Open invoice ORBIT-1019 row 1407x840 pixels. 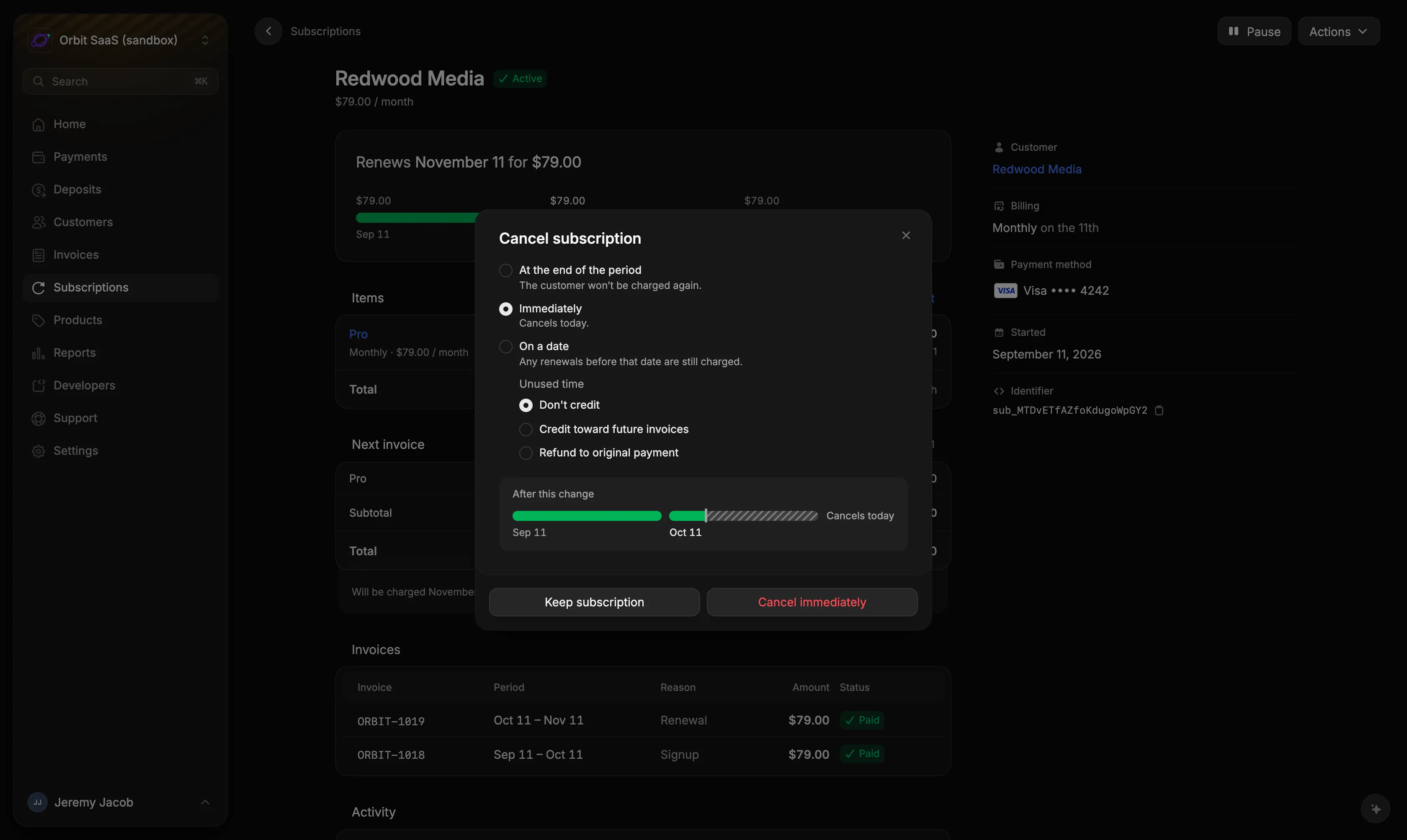[643, 721]
